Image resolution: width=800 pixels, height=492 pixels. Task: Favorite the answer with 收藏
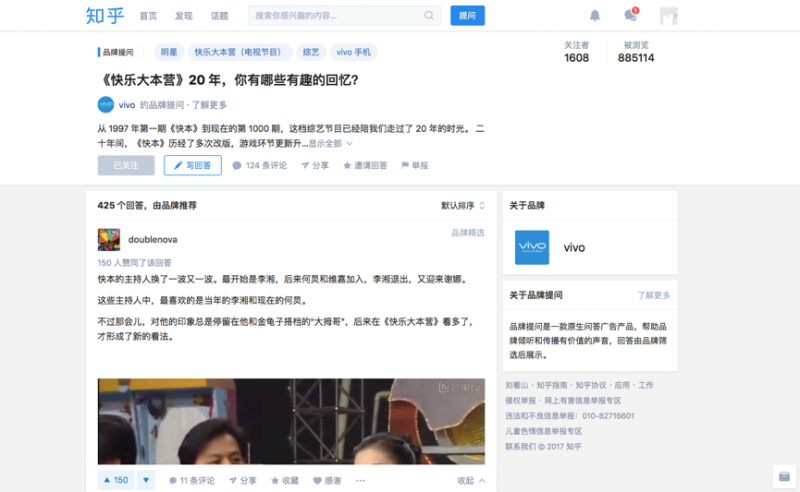point(285,481)
